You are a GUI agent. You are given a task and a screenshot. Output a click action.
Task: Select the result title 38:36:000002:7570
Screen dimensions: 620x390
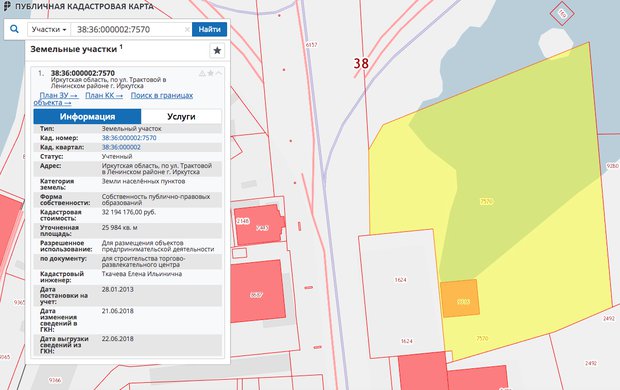coord(83,73)
